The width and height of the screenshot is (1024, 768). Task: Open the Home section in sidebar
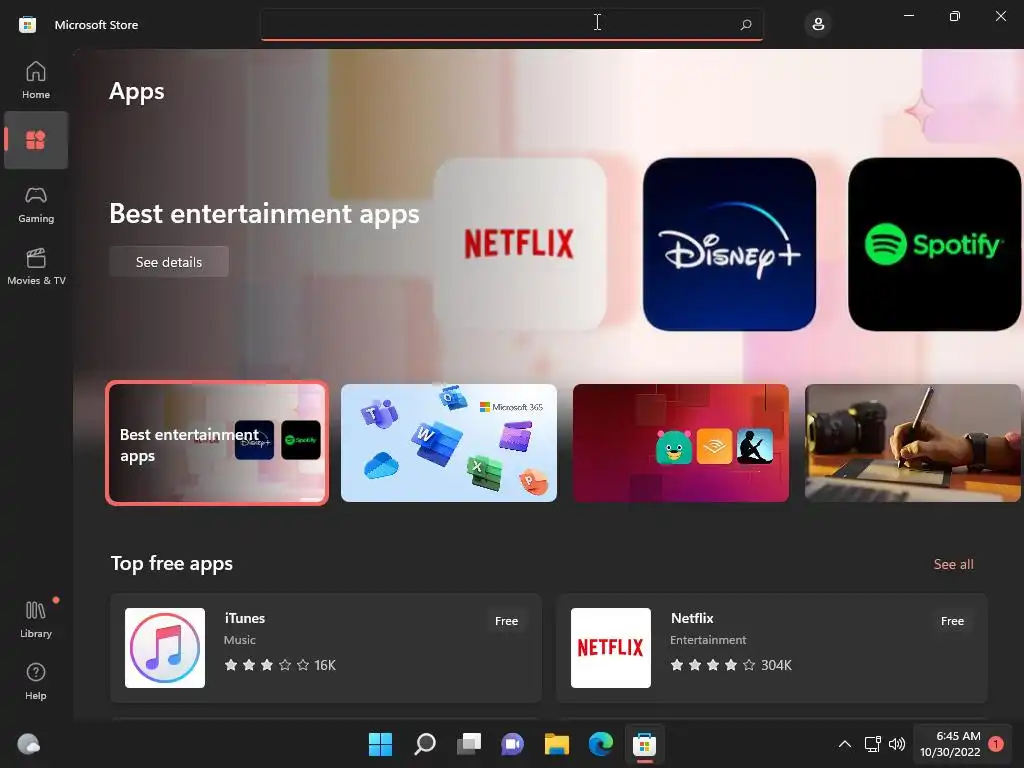[x=36, y=80]
